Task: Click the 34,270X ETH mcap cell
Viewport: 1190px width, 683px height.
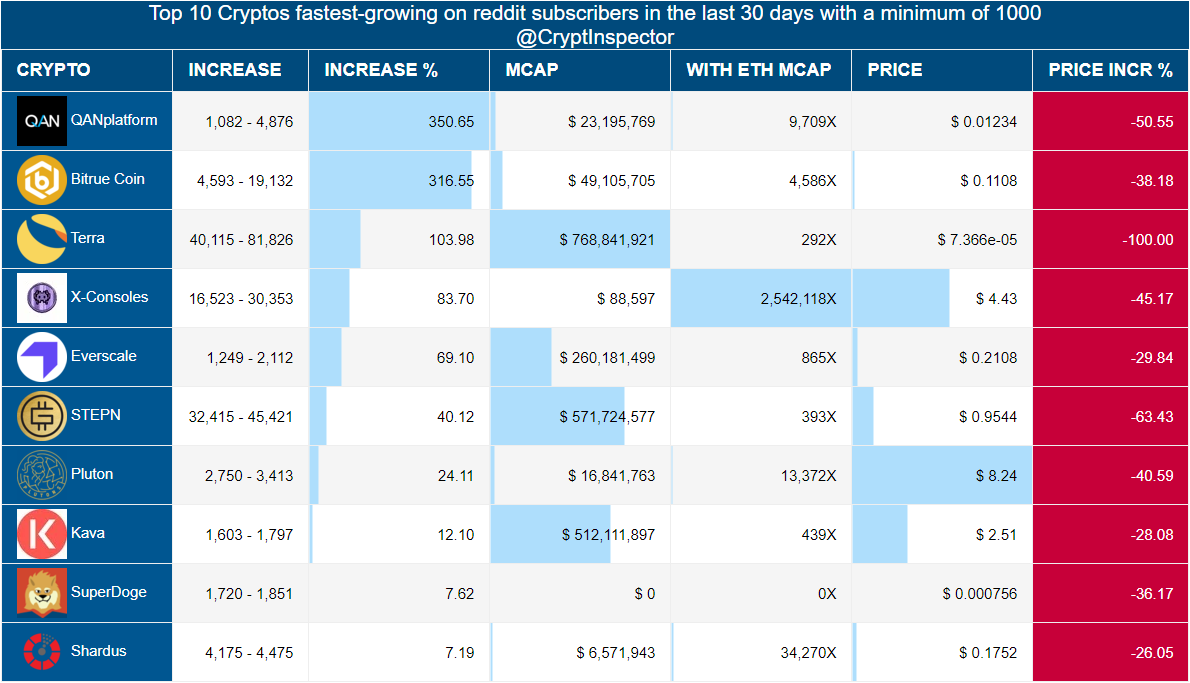Action: pyautogui.click(x=761, y=653)
